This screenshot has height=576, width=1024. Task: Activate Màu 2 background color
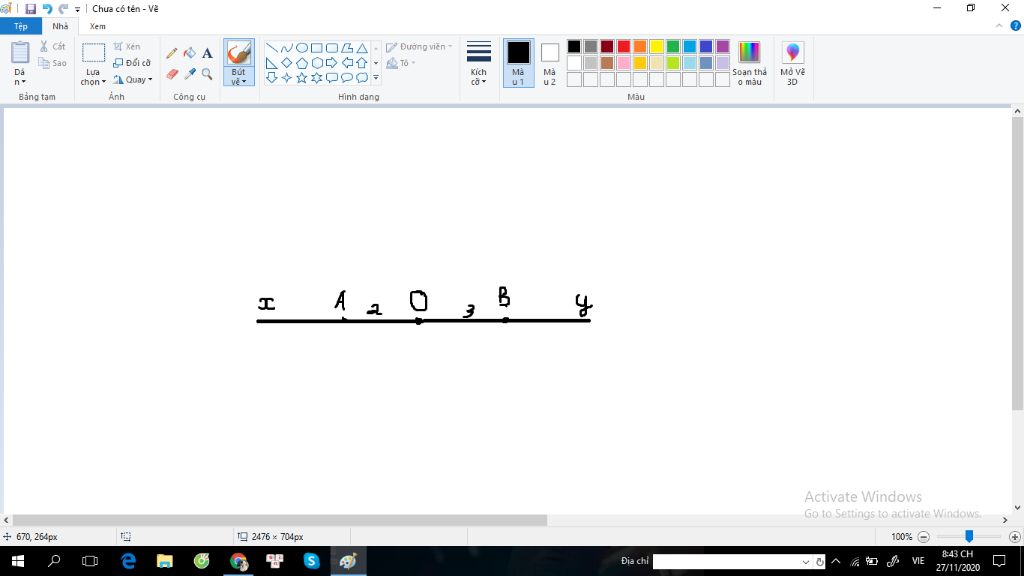(550, 63)
